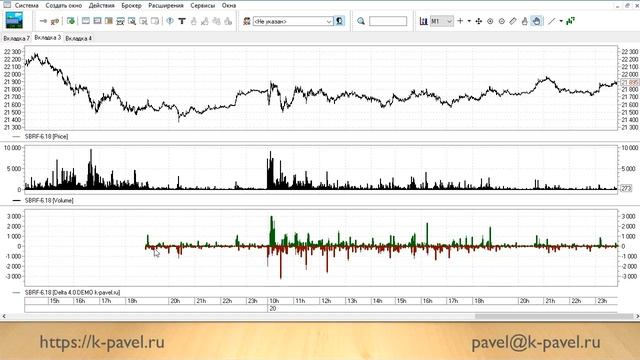Click the SBRF-6.18 [Price] legend label
Image resolution: width=640 pixels, height=360 pixels.
pos(47,137)
